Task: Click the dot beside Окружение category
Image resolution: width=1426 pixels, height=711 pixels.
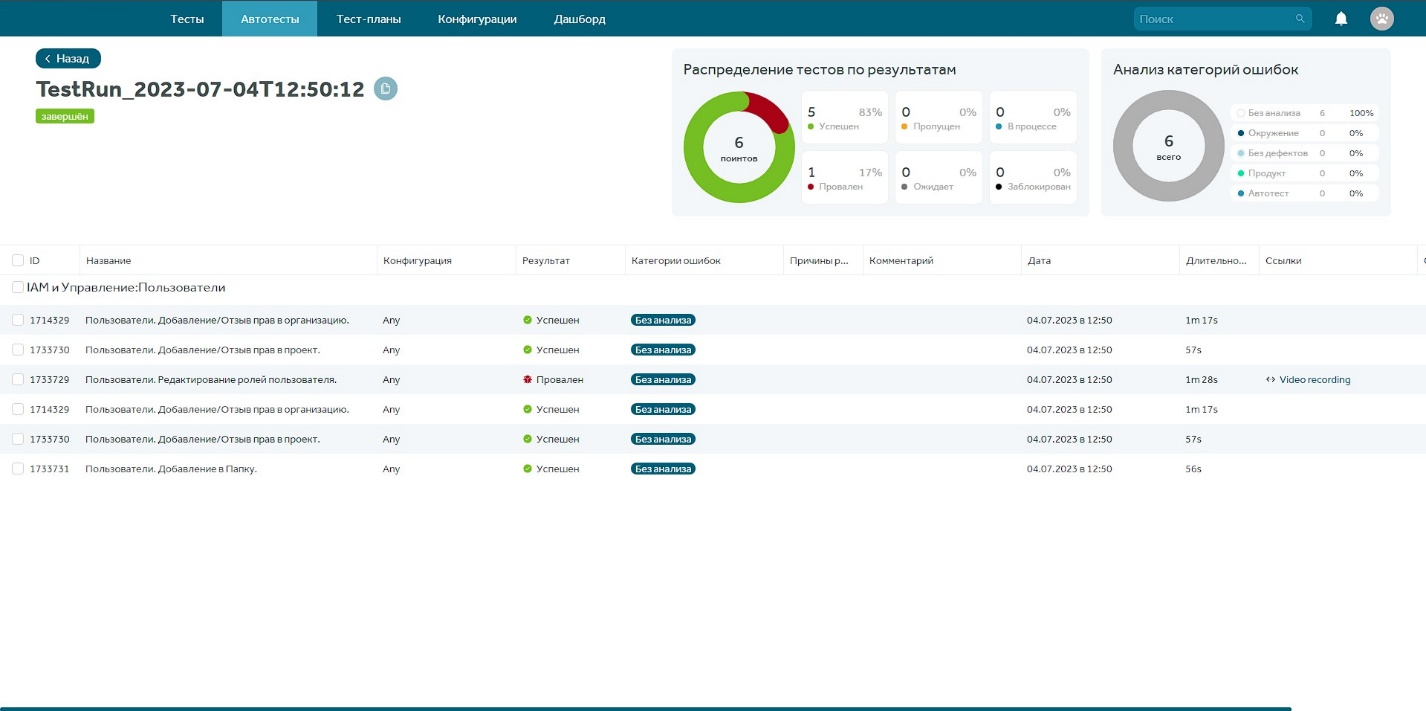Action: pyautogui.click(x=1241, y=133)
